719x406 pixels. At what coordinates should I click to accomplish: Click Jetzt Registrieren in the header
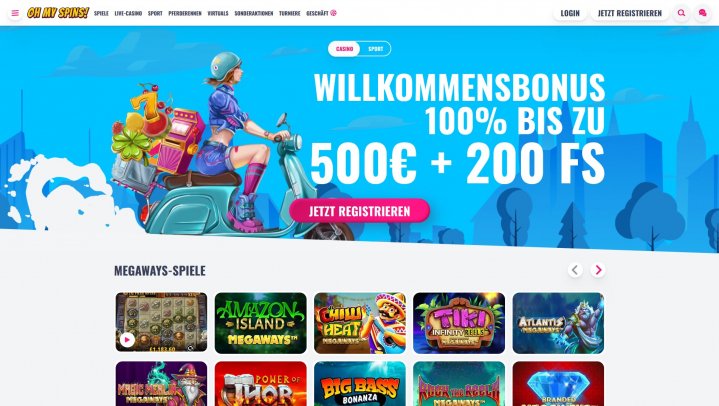[x=630, y=13]
